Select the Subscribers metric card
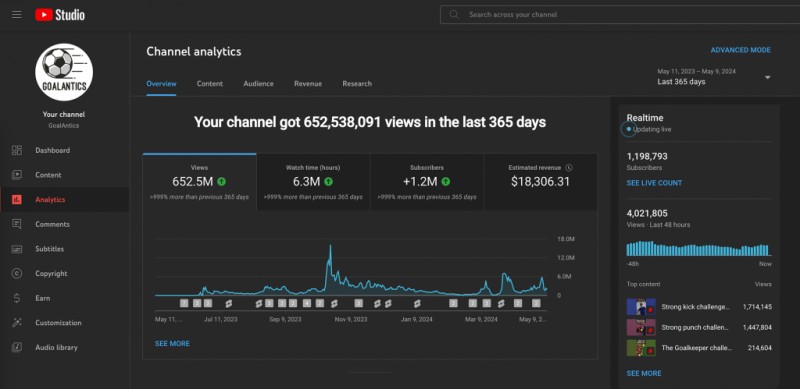800x389 pixels. (x=427, y=182)
